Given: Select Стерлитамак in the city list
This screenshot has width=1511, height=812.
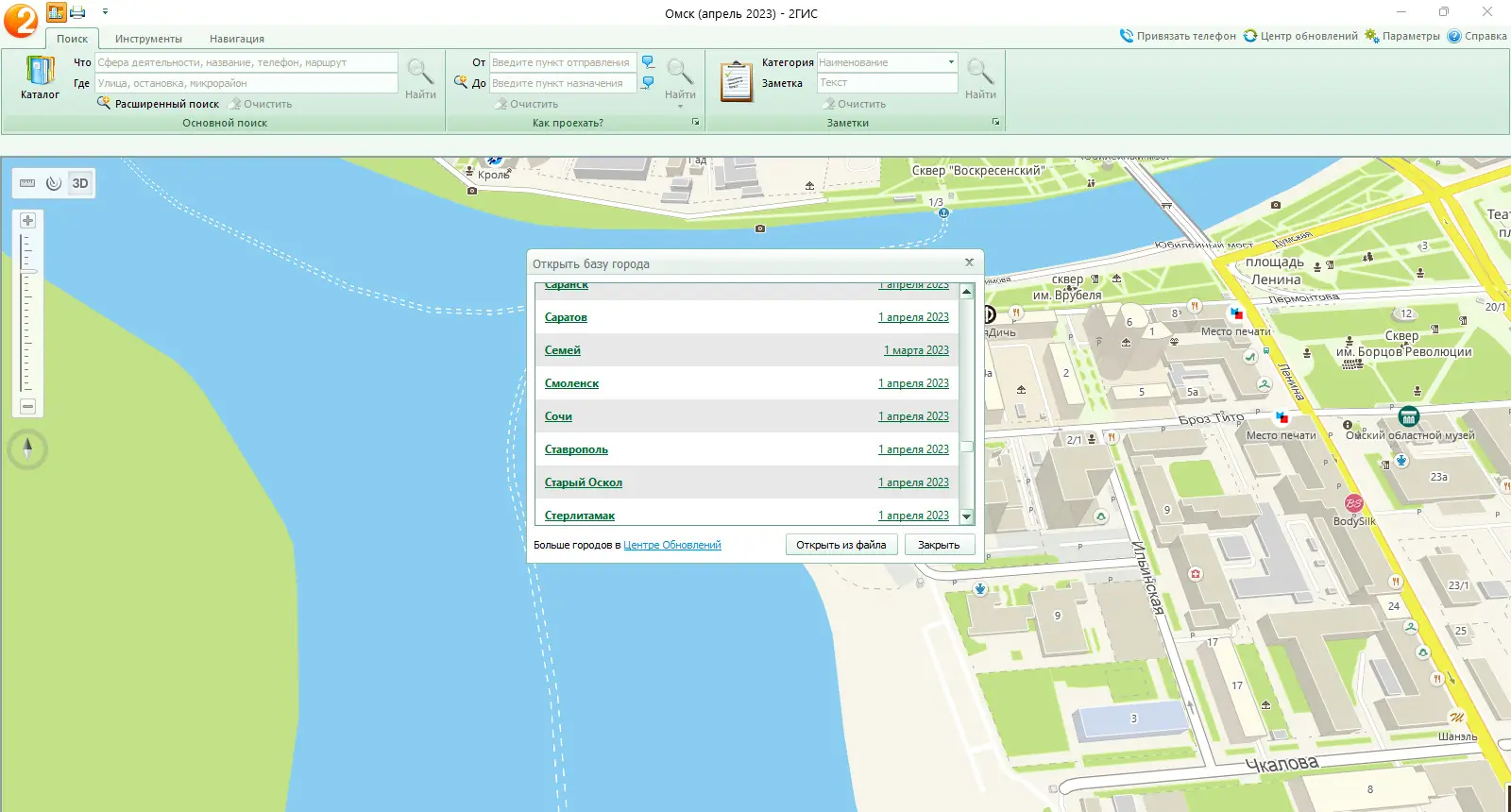Looking at the screenshot, I should coord(580,516).
